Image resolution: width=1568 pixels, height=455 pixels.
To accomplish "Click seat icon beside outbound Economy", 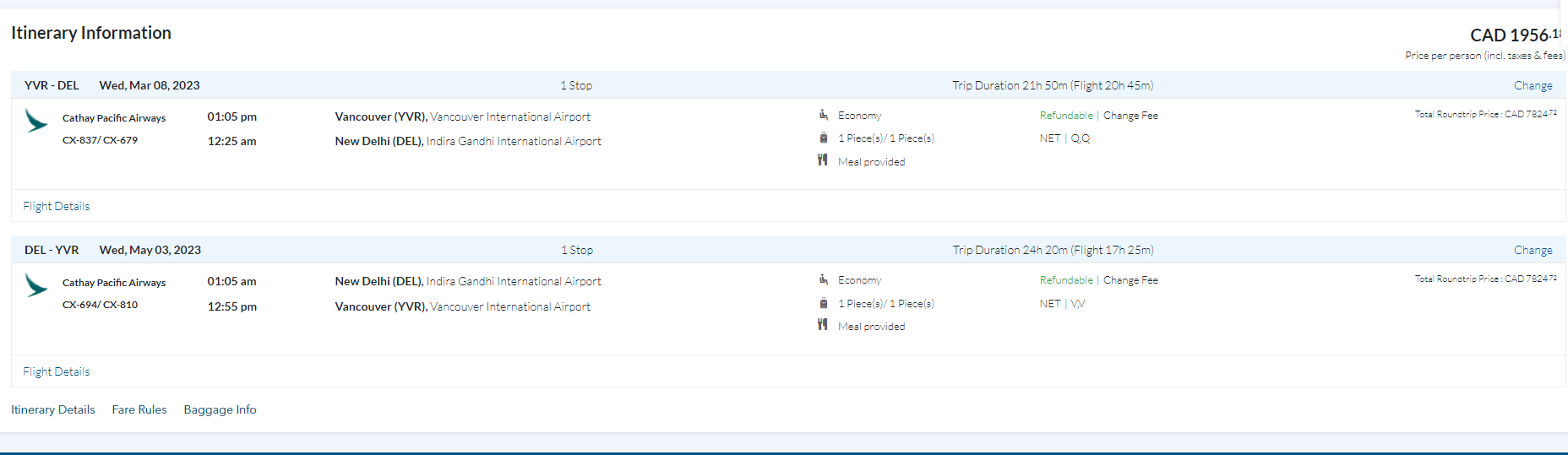I will pyautogui.click(x=823, y=115).
